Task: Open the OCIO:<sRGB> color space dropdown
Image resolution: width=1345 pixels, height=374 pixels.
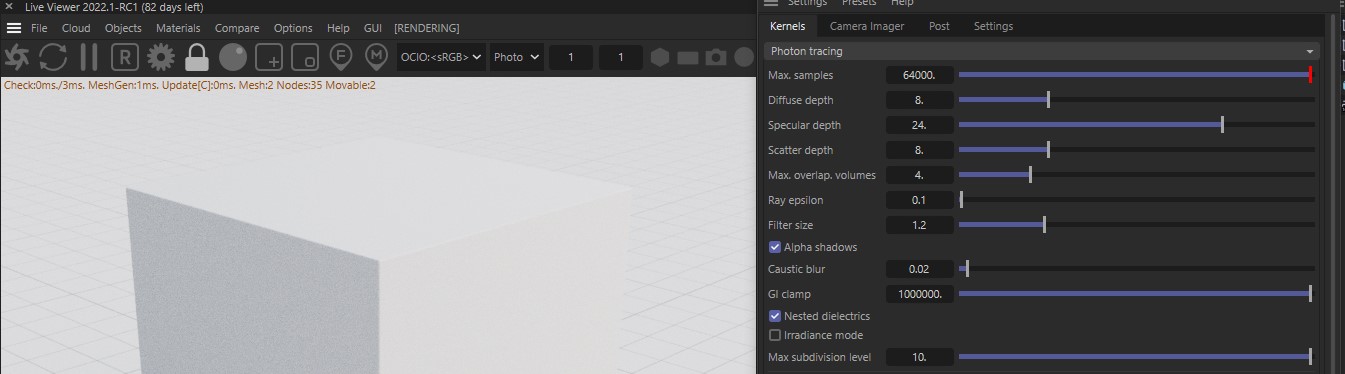Action: click(441, 57)
